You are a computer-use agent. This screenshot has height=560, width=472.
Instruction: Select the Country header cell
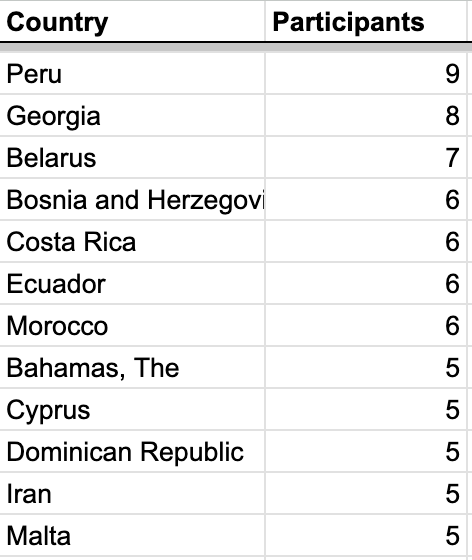132,21
